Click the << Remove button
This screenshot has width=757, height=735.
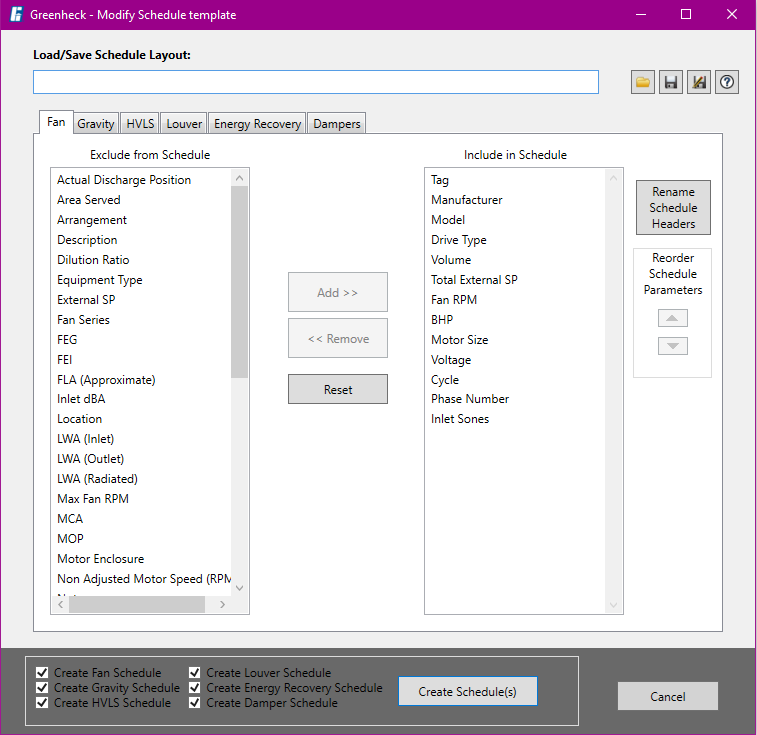point(337,338)
